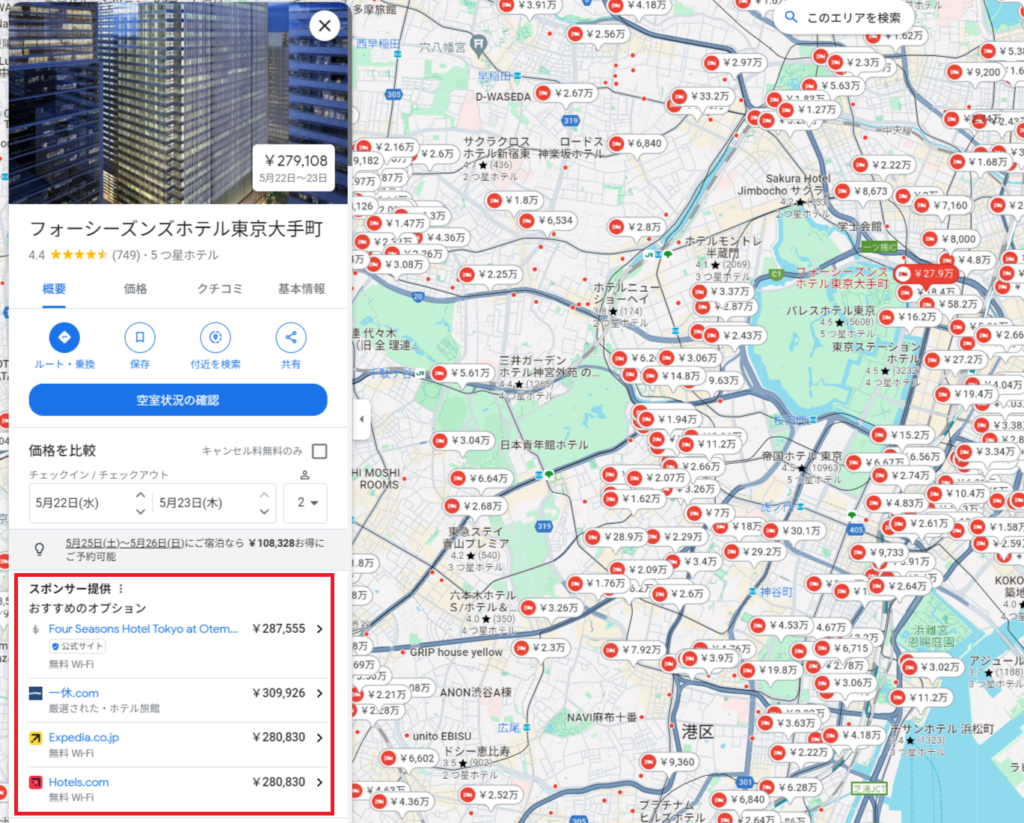The height and width of the screenshot is (823, 1024).
Task: Select the ¥28.9万 hotel price marker
Action: pos(615,537)
